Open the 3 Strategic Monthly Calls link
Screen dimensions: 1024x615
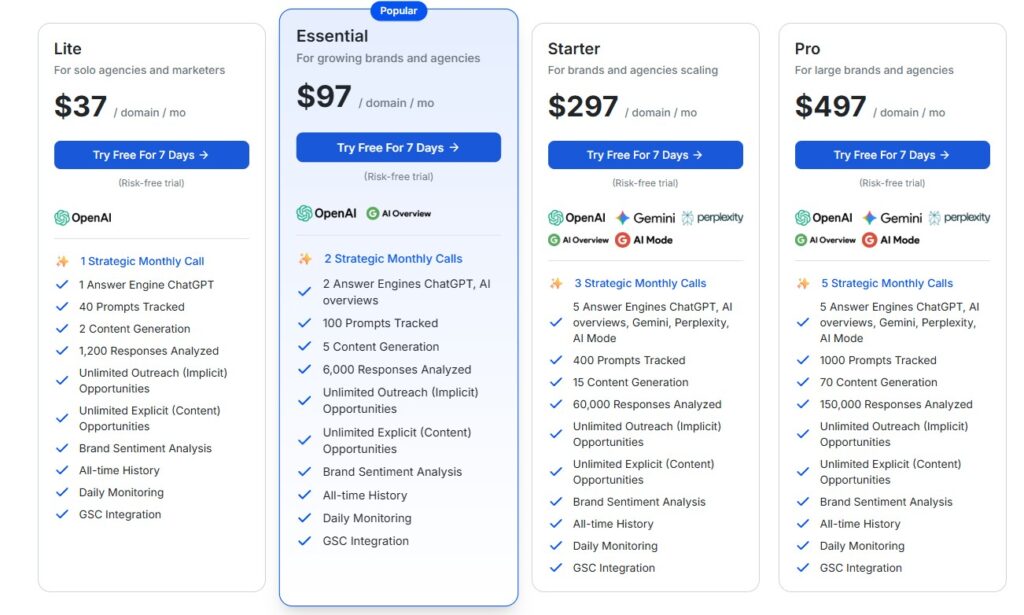[640, 282]
